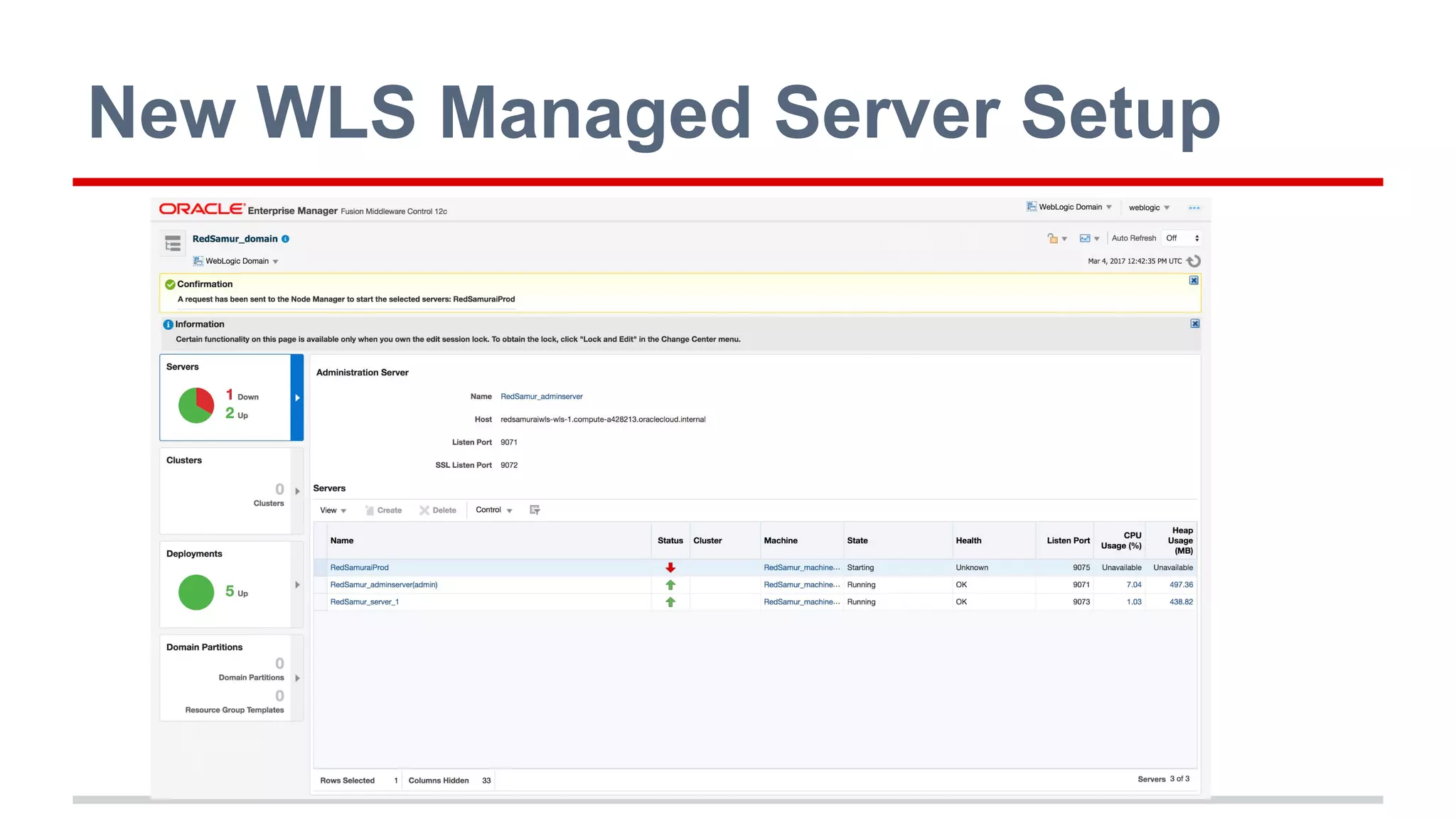Open the weblogic user menu
1456x819 pixels.
[1149, 208]
